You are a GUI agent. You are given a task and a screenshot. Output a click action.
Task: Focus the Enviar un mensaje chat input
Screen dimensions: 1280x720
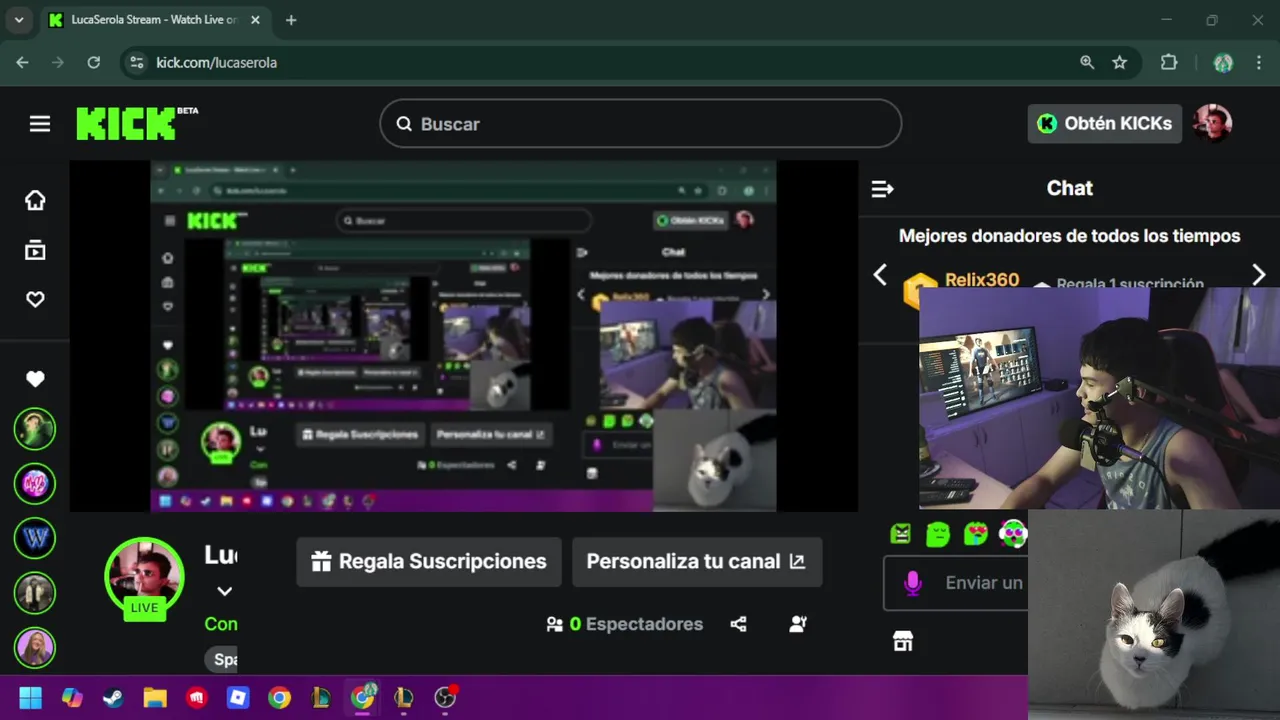coord(956,583)
